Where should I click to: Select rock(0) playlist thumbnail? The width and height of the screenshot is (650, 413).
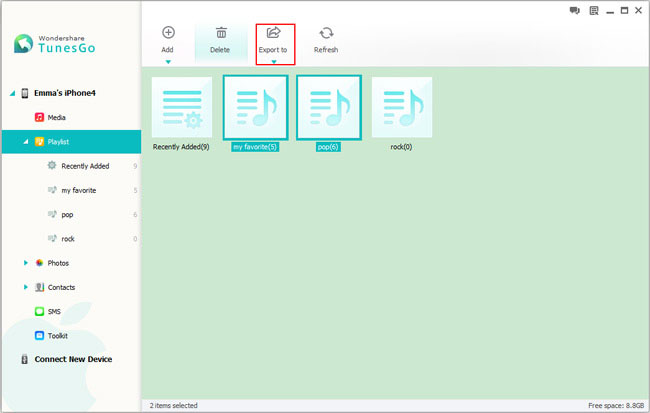(402, 107)
